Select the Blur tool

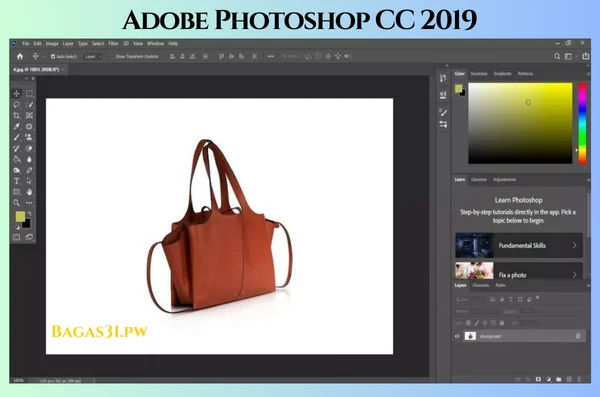(x=29, y=159)
